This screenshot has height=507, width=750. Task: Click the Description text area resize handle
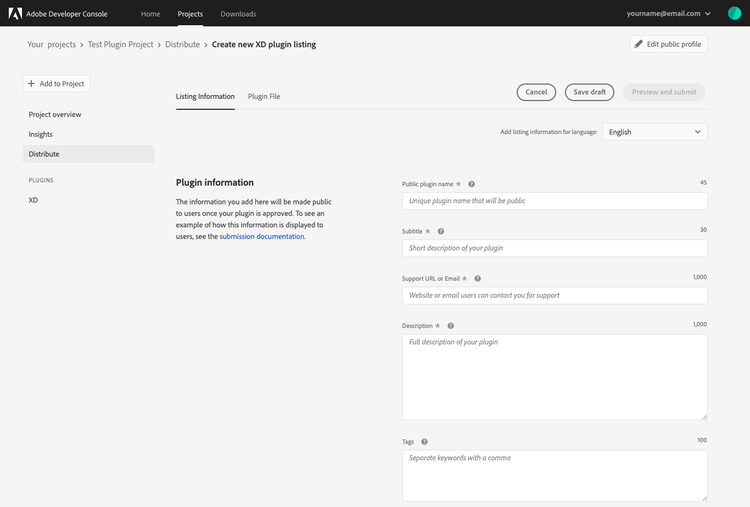pyautogui.click(x=704, y=417)
